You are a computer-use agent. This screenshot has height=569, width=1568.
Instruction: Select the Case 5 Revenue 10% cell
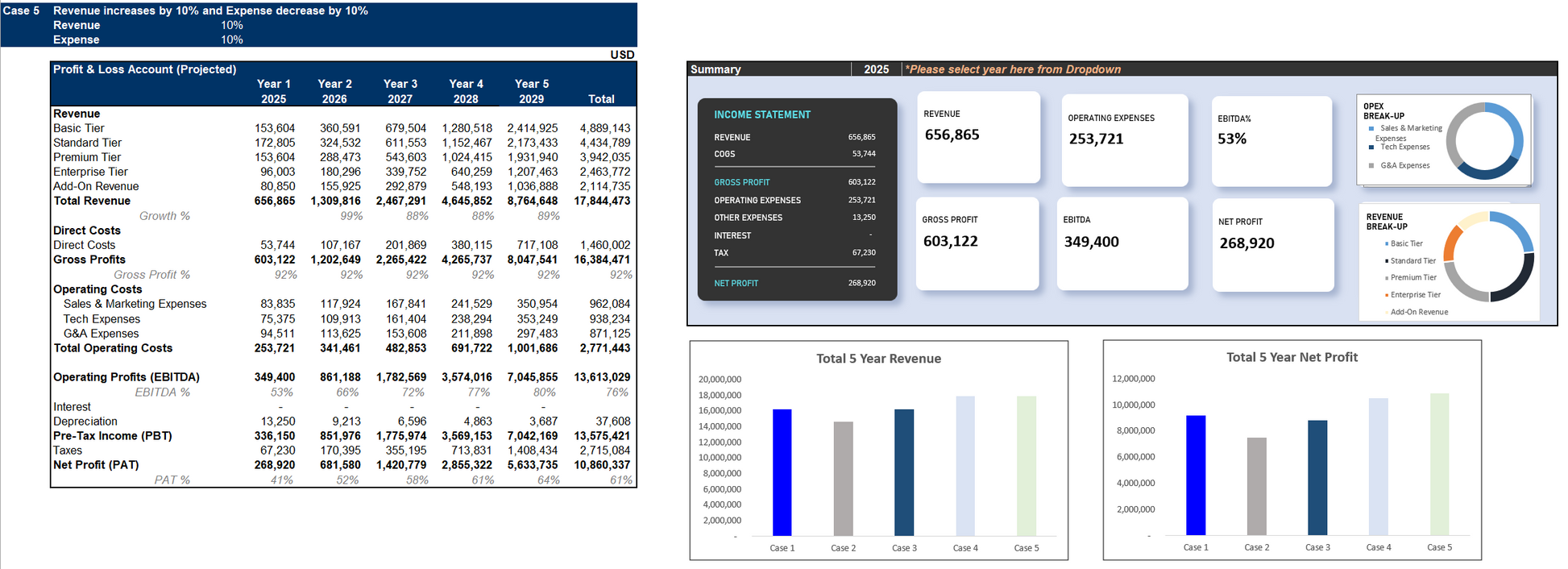232,25
